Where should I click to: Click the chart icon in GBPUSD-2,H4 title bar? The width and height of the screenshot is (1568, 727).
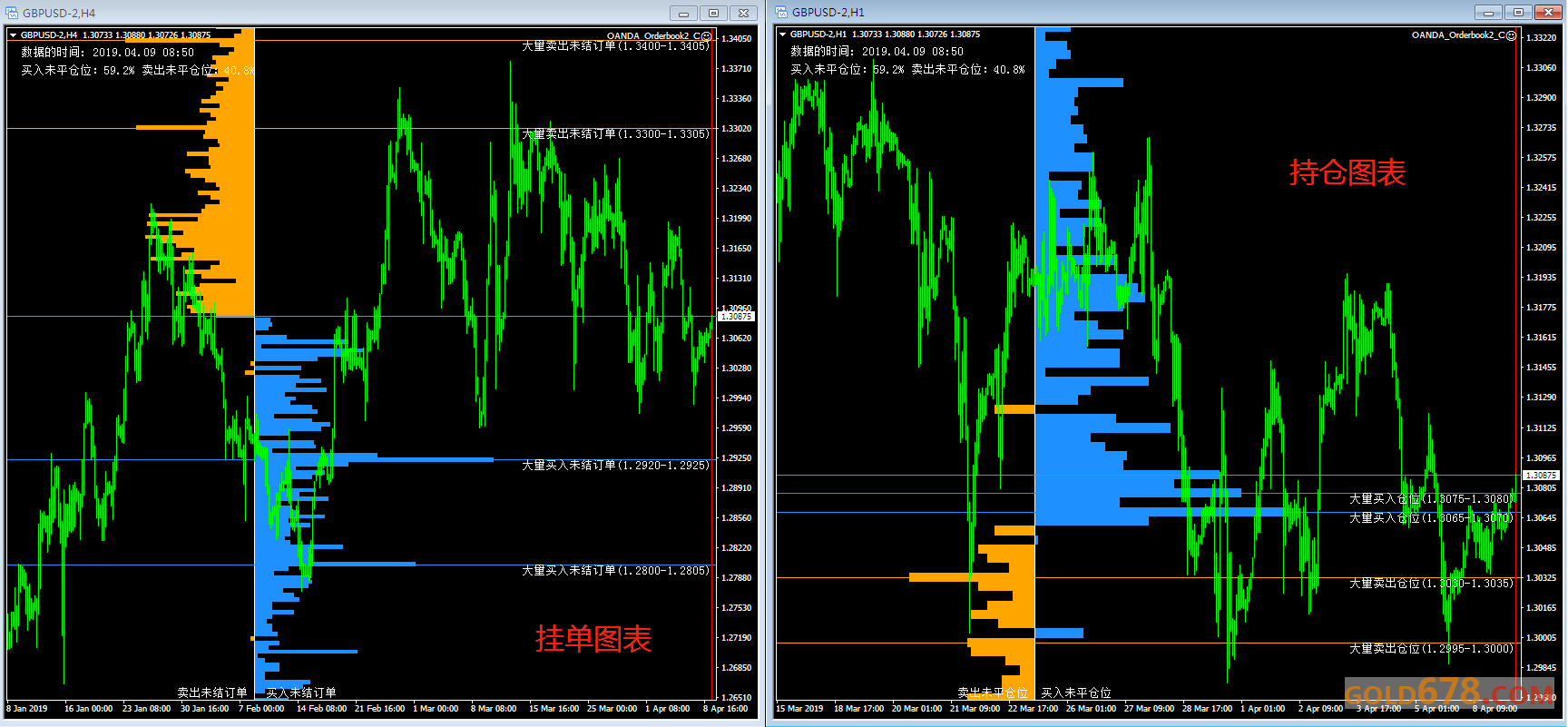13,13
